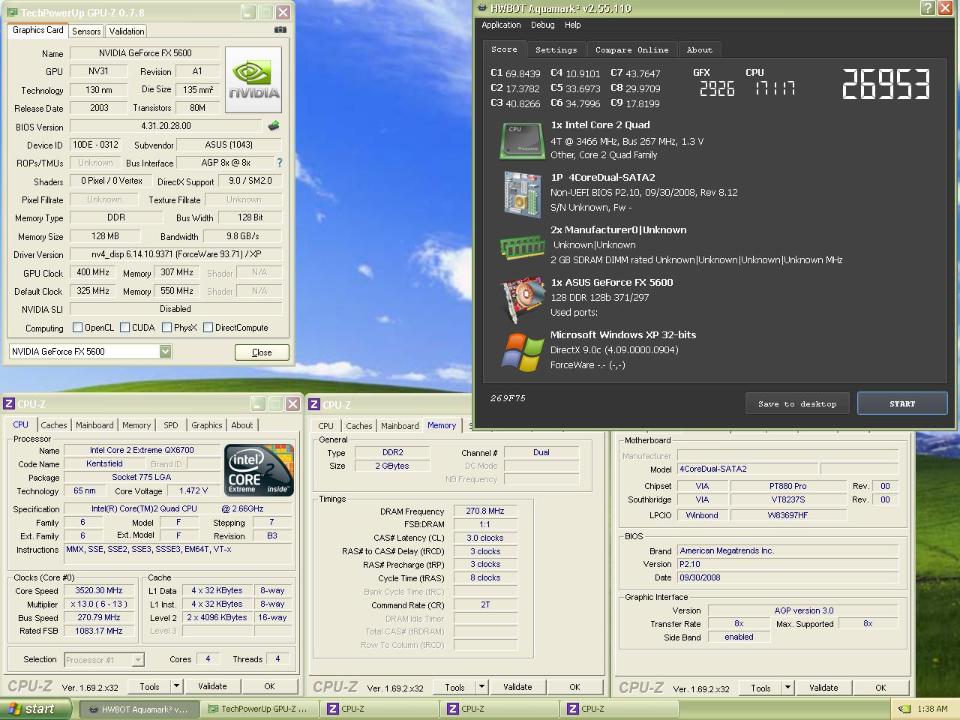Click Validate in the Mainboard window
The height and width of the screenshot is (720, 960).
[823, 688]
